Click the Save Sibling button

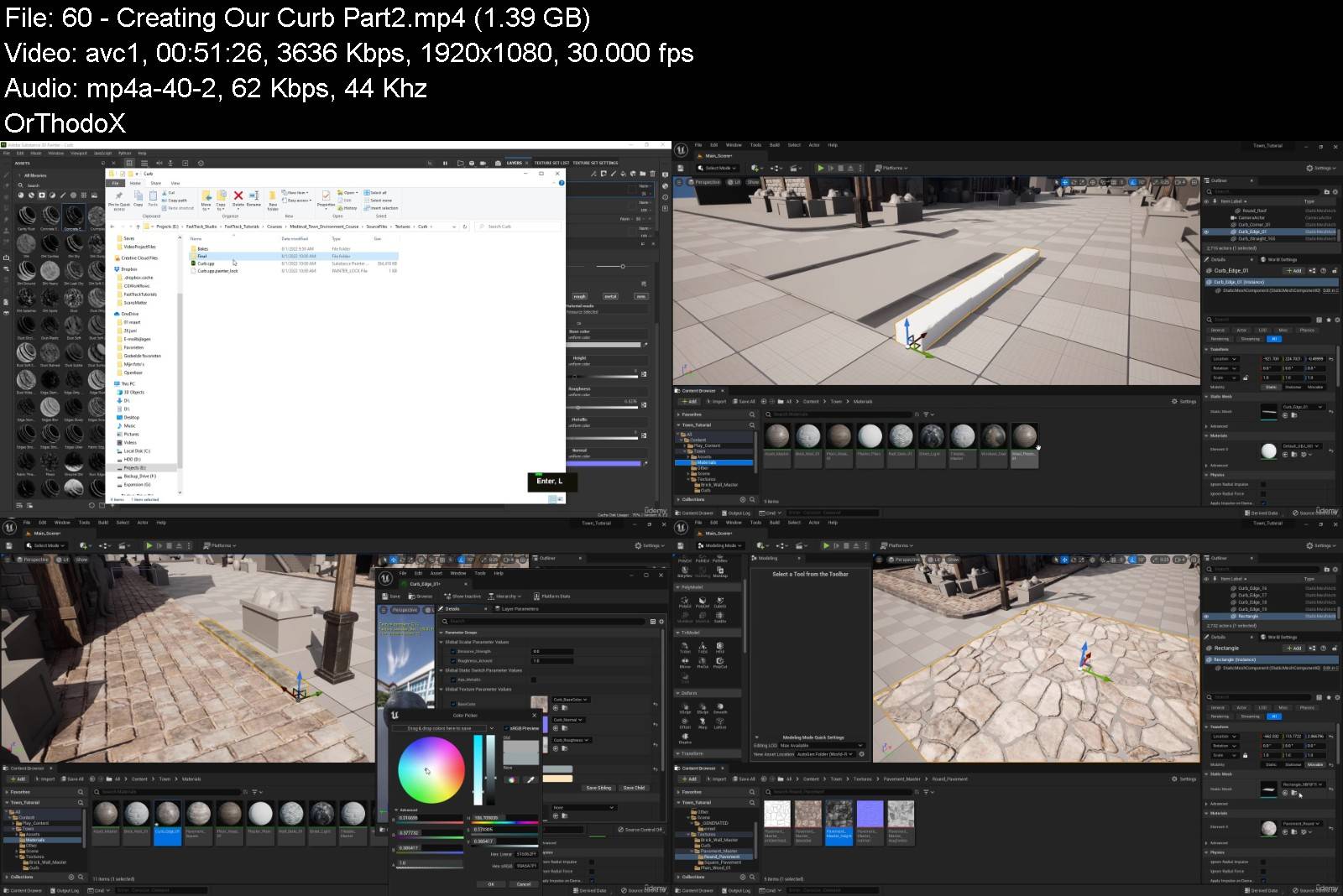click(598, 788)
